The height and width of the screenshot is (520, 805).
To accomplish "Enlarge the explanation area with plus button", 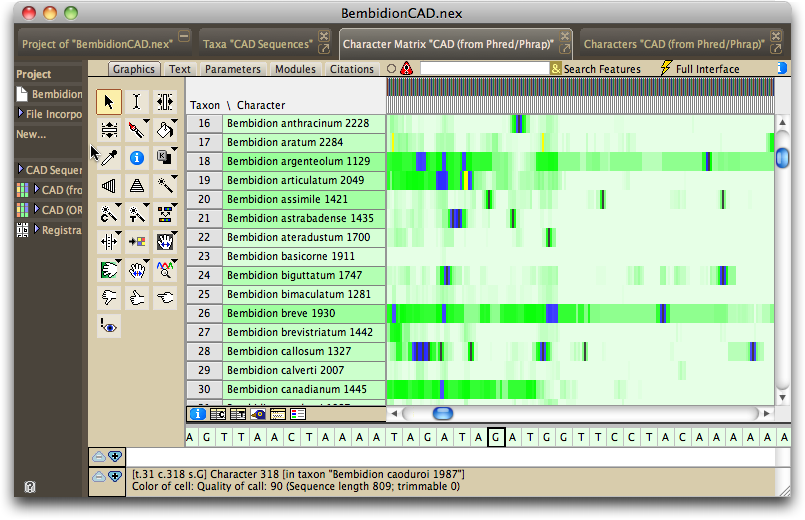I will 114,477.
